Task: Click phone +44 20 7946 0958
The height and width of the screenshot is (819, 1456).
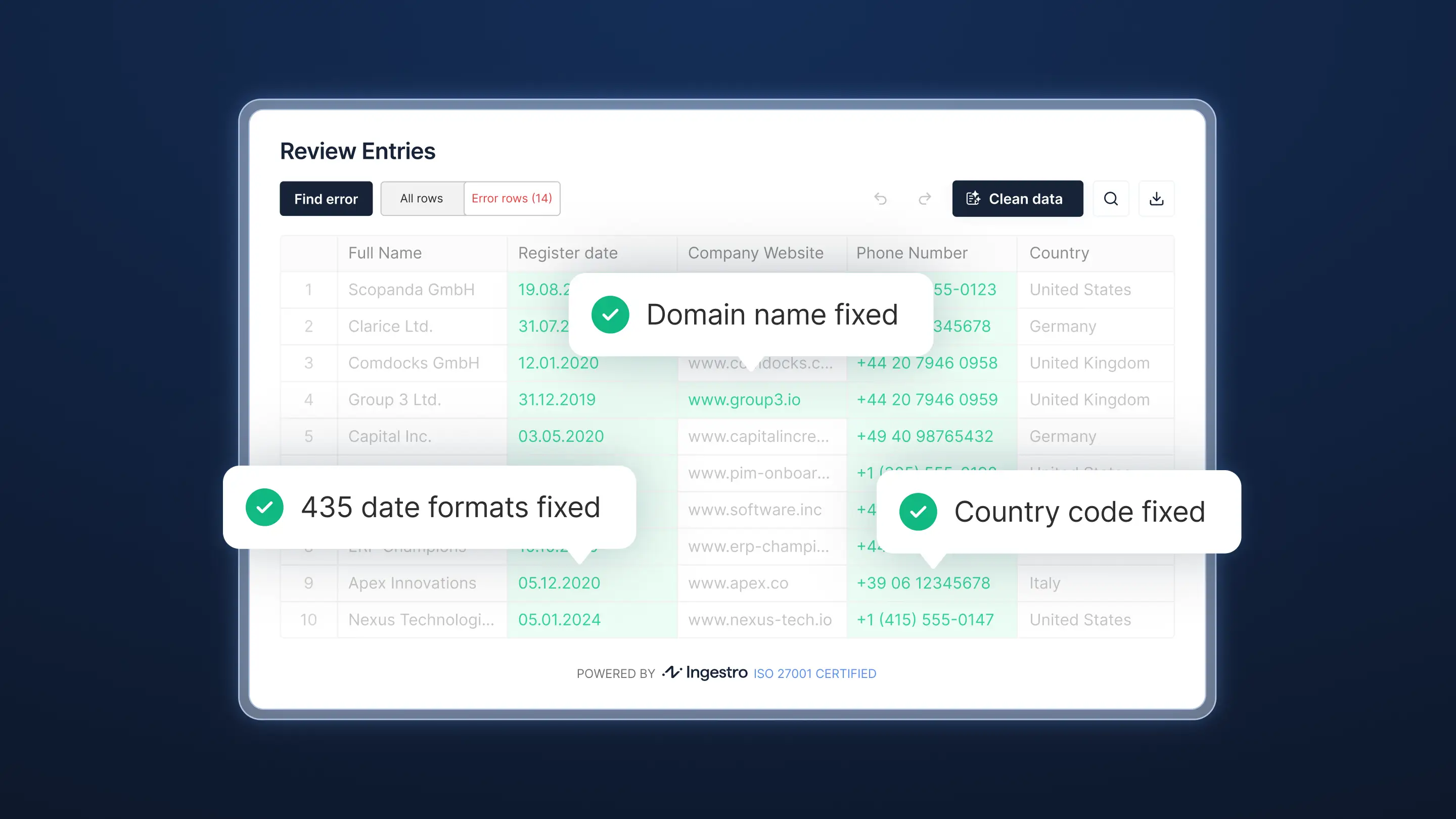Action: (931, 363)
